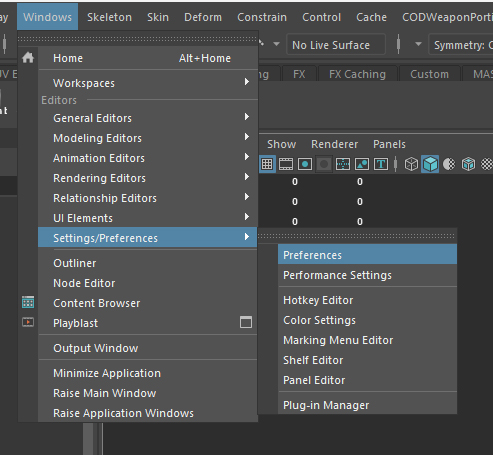Open the Output Window

click(148, 348)
